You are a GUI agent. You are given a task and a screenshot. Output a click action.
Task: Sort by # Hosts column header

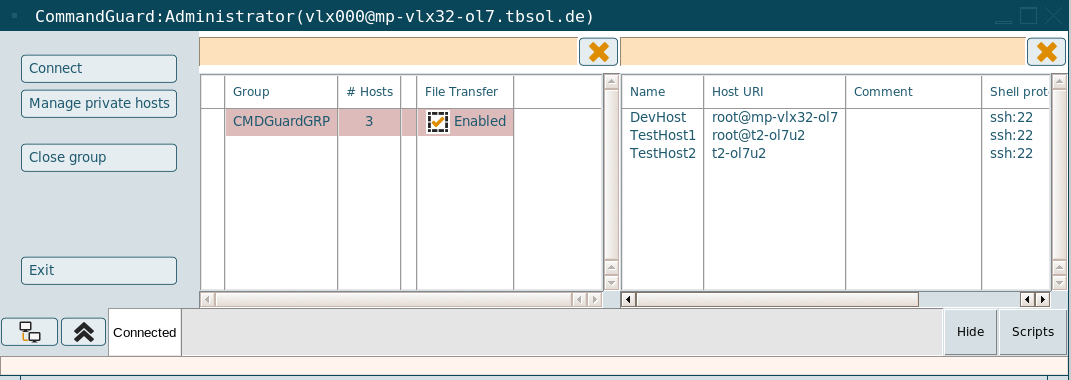click(369, 92)
